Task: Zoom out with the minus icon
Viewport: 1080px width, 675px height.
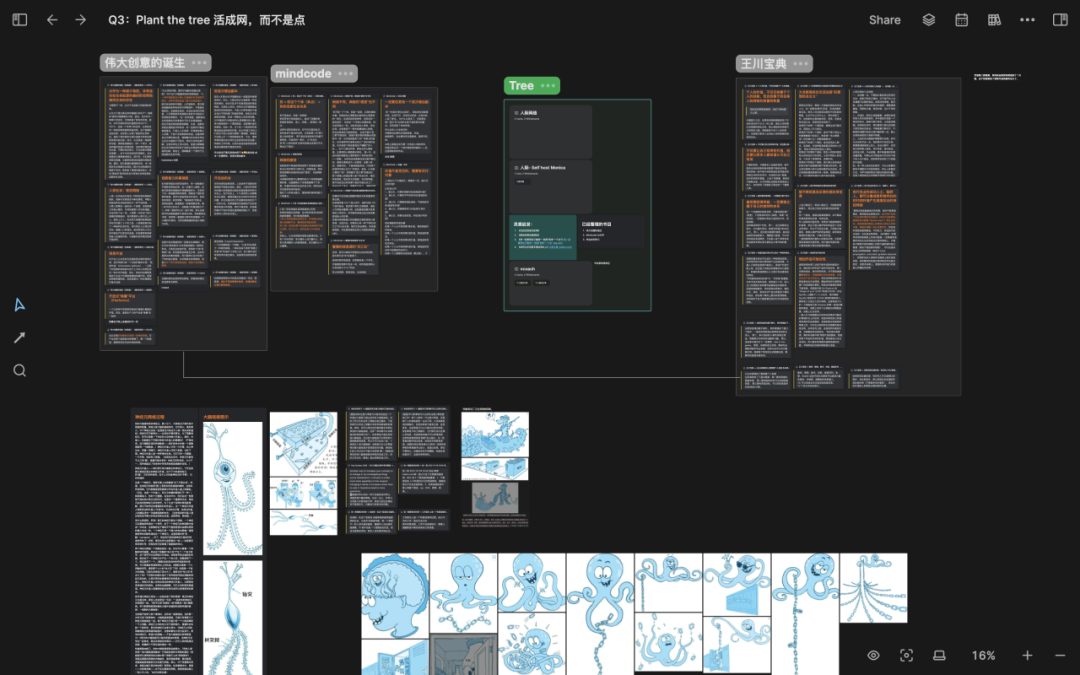Action: tap(1060, 655)
